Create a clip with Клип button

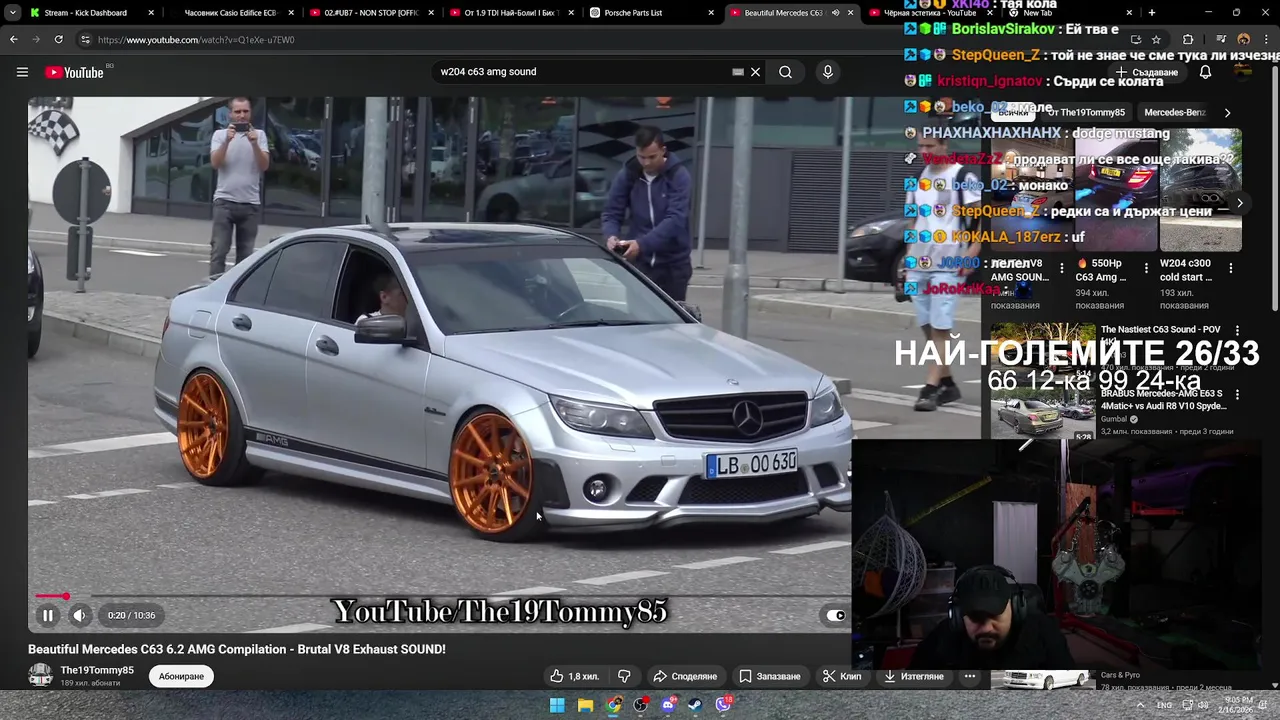click(842, 677)
